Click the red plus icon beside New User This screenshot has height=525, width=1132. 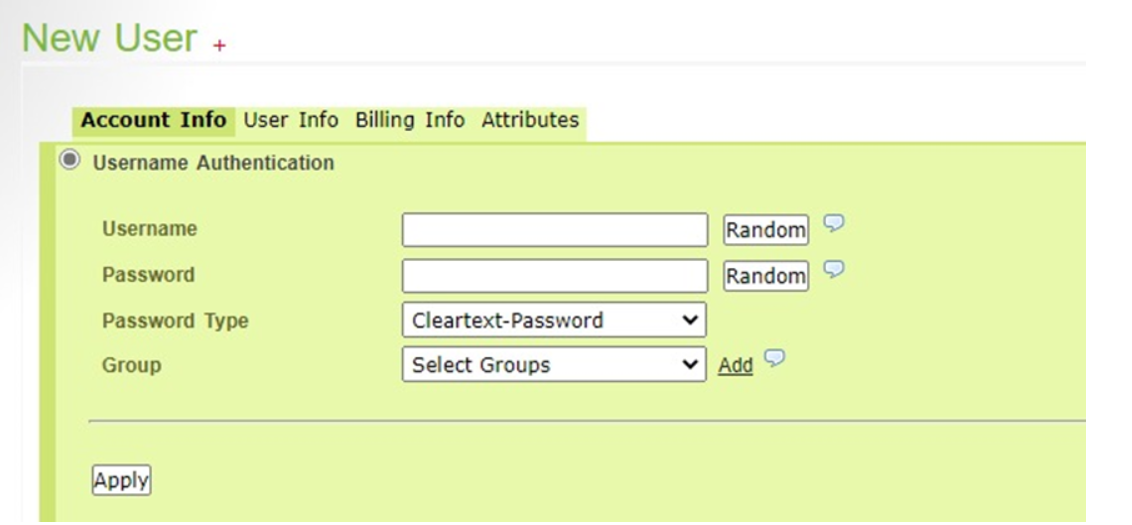tap(219, 45)
